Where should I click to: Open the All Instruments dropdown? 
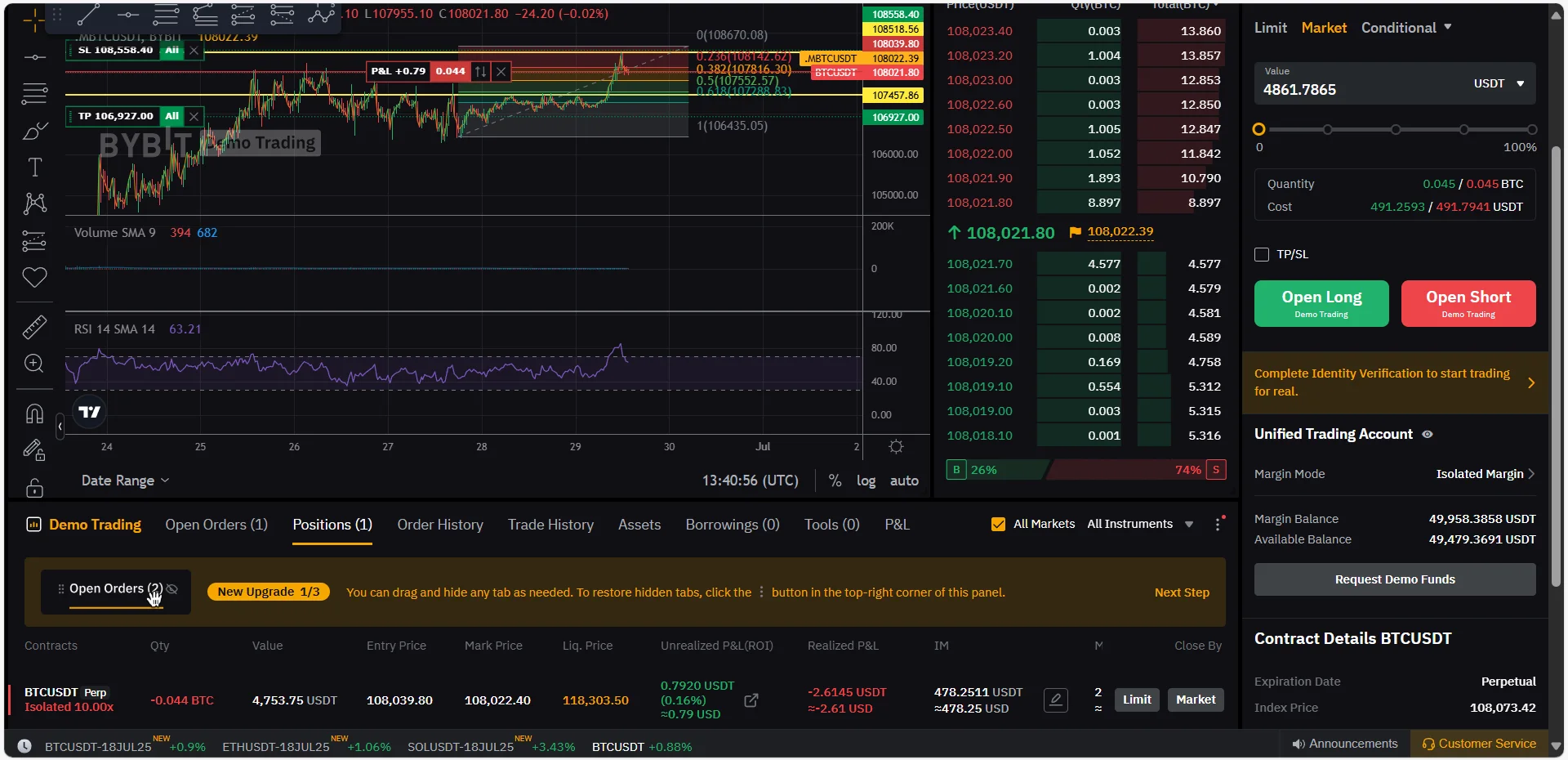[1140, 524]
